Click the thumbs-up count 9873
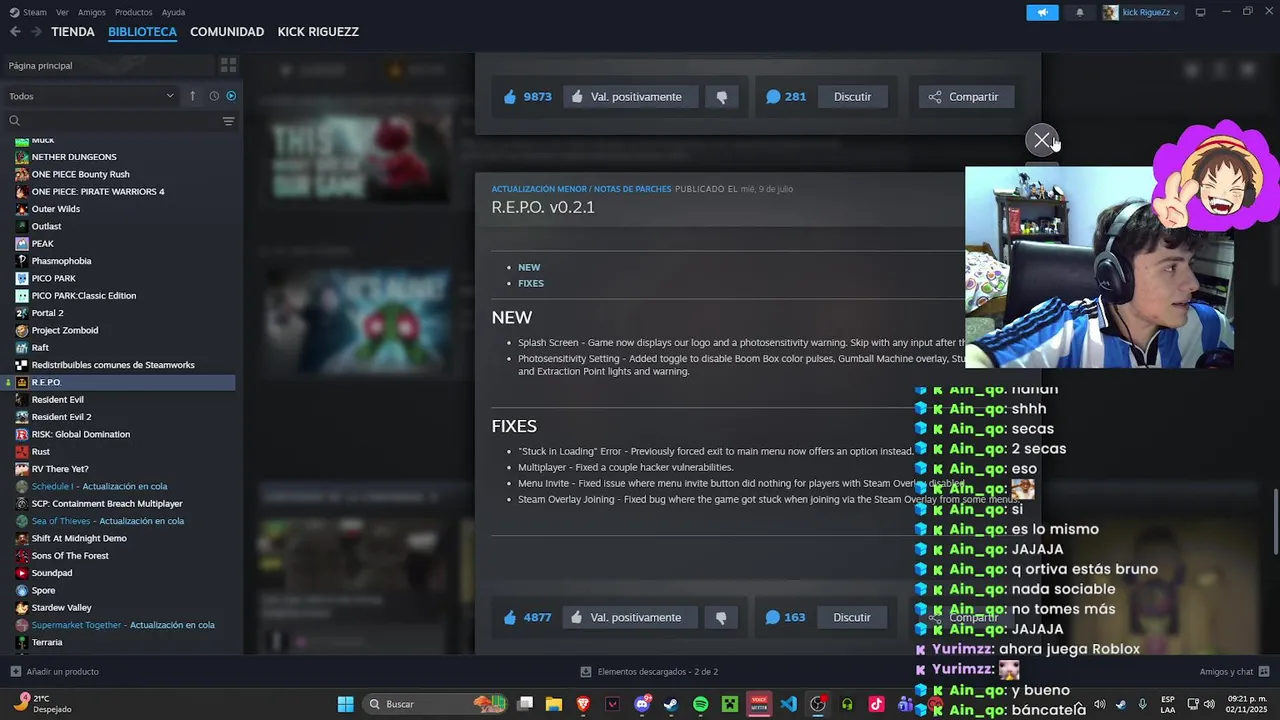 pyautogui.click(x=527, y=97)
